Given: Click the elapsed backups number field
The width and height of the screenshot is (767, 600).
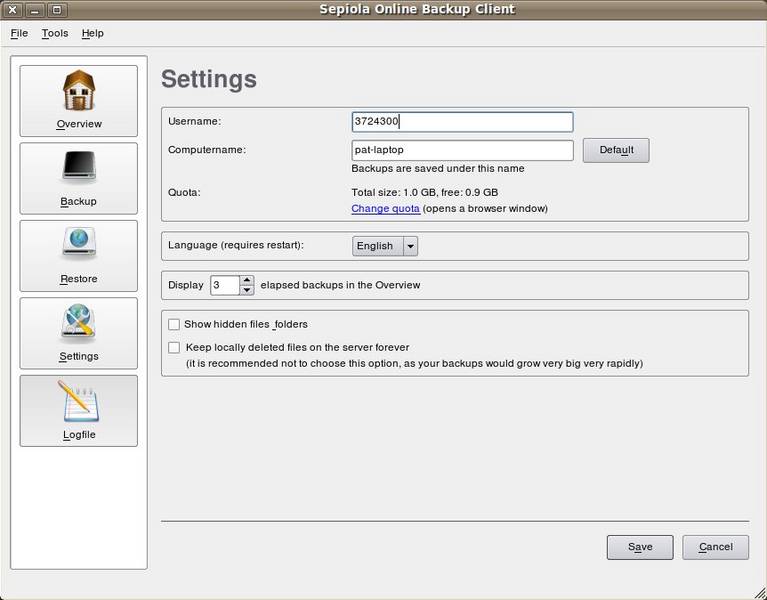Looking at the screenshot, I should click(x=225, y=285).
